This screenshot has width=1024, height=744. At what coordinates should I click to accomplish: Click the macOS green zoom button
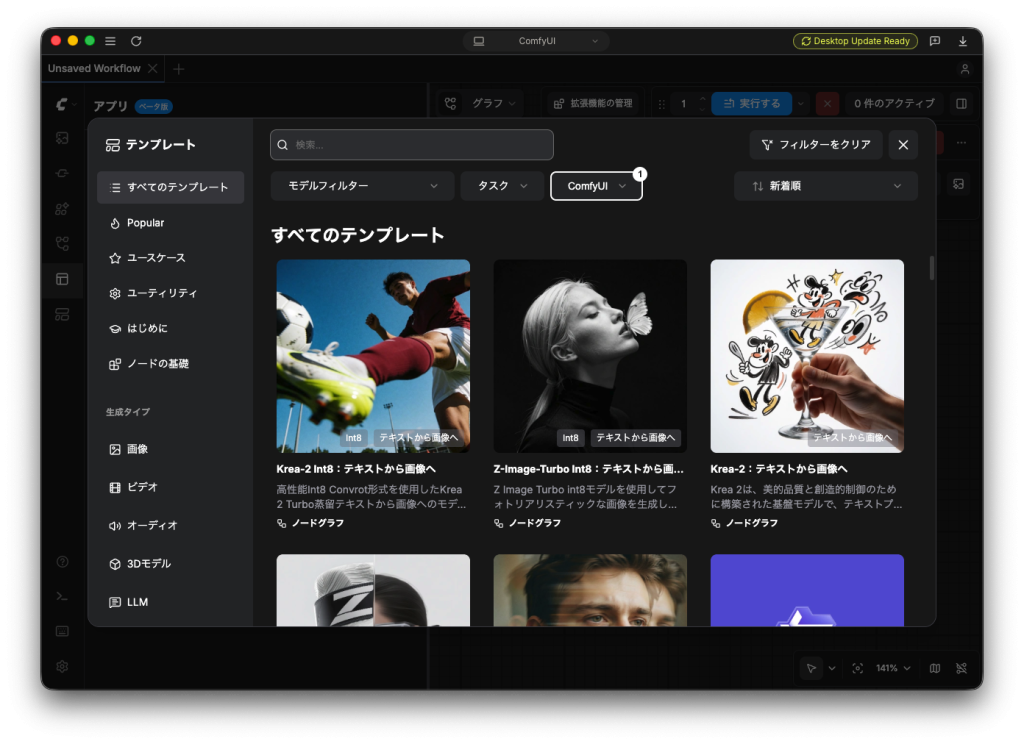point(89,40)
